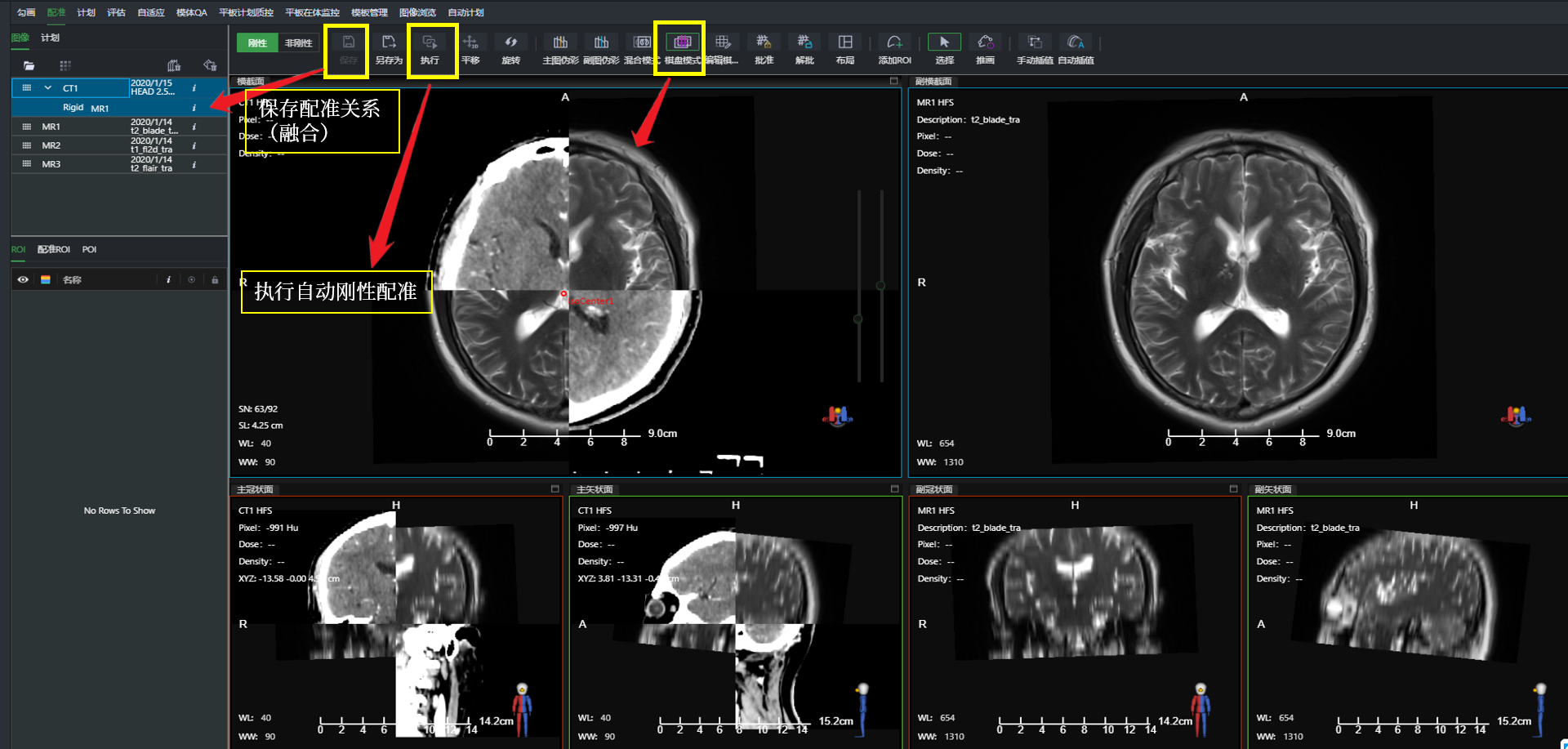Run registration with the 执行 icon
Viewport: 1568px width, 749px height.
point(430,42)
